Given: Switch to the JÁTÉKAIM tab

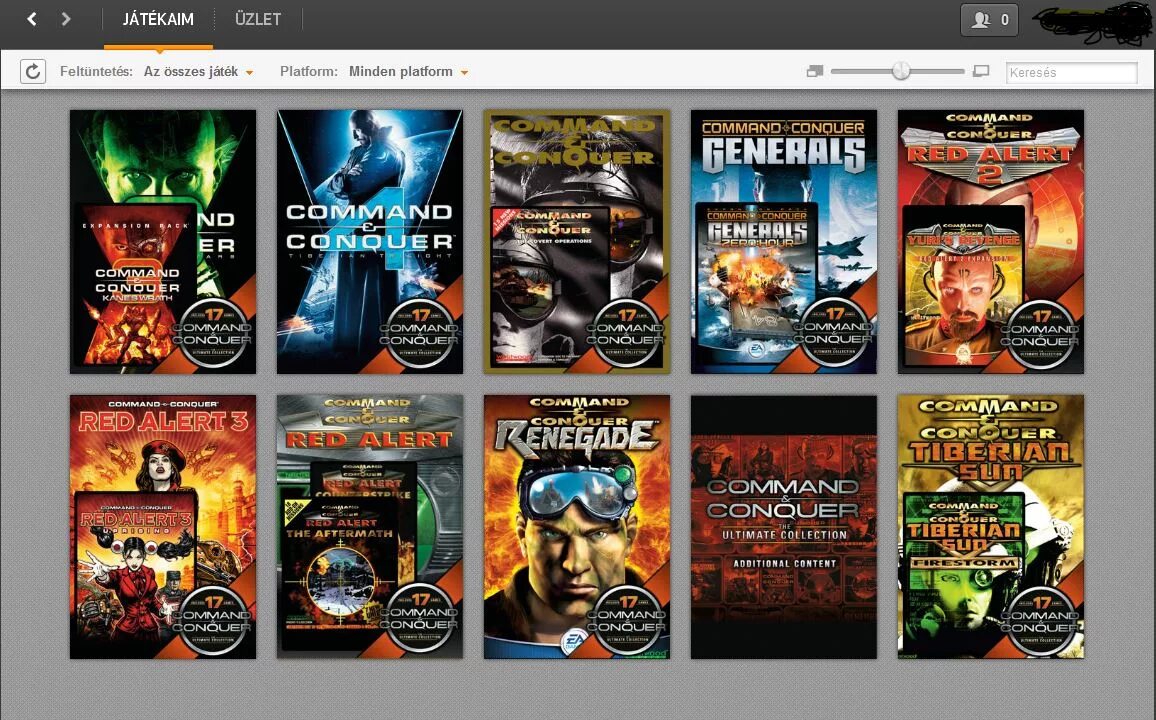Looking at the screenshot, I should [x=159, y=19].
